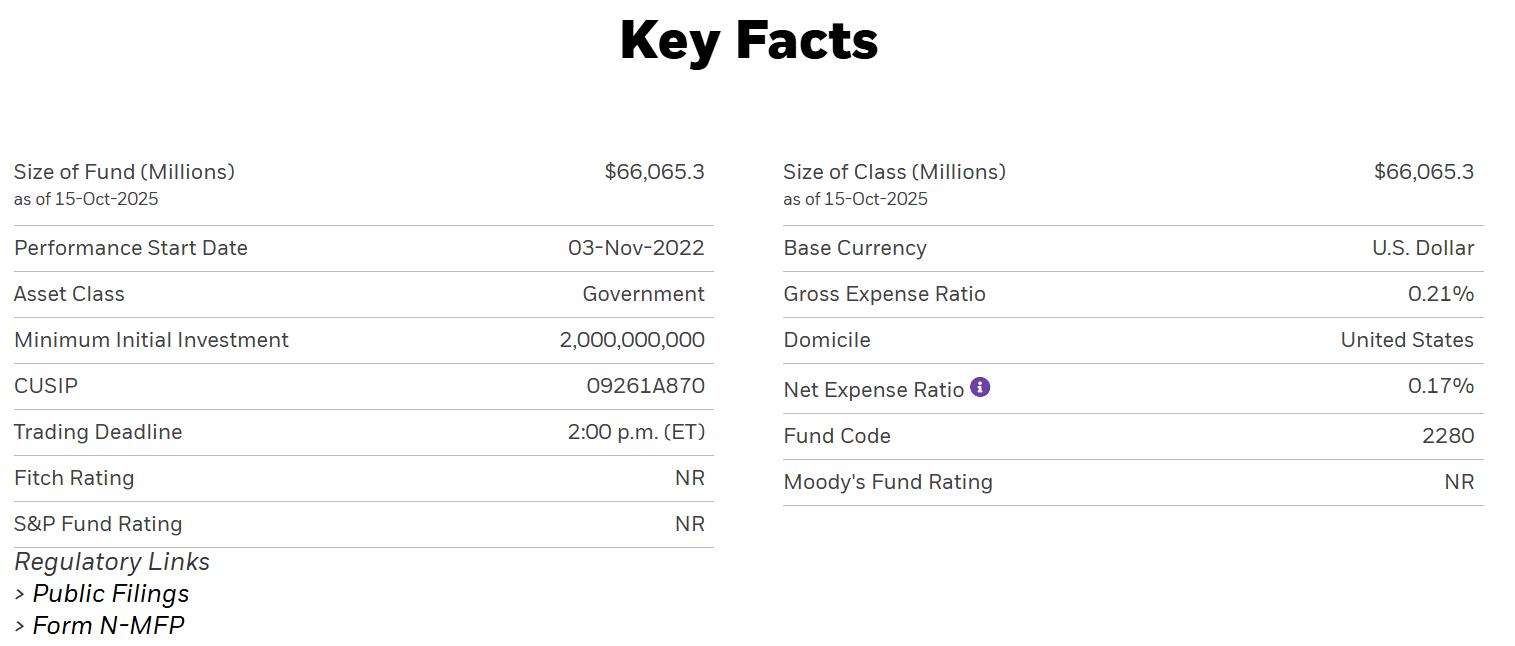This screenshot has height=646, width=1515.
Task: Click the Key Facts heading
Action: click(x=749, y=41)
